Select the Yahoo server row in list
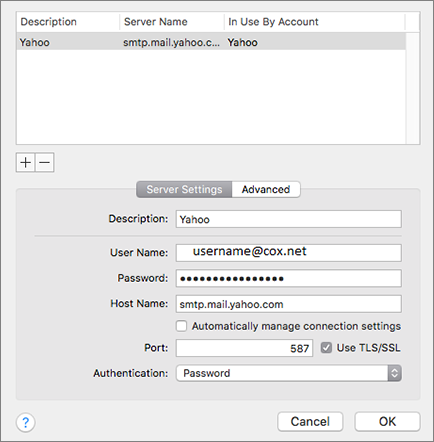This screenshot has height=442, width=434. pyautogui.click(x=211, y=42)
